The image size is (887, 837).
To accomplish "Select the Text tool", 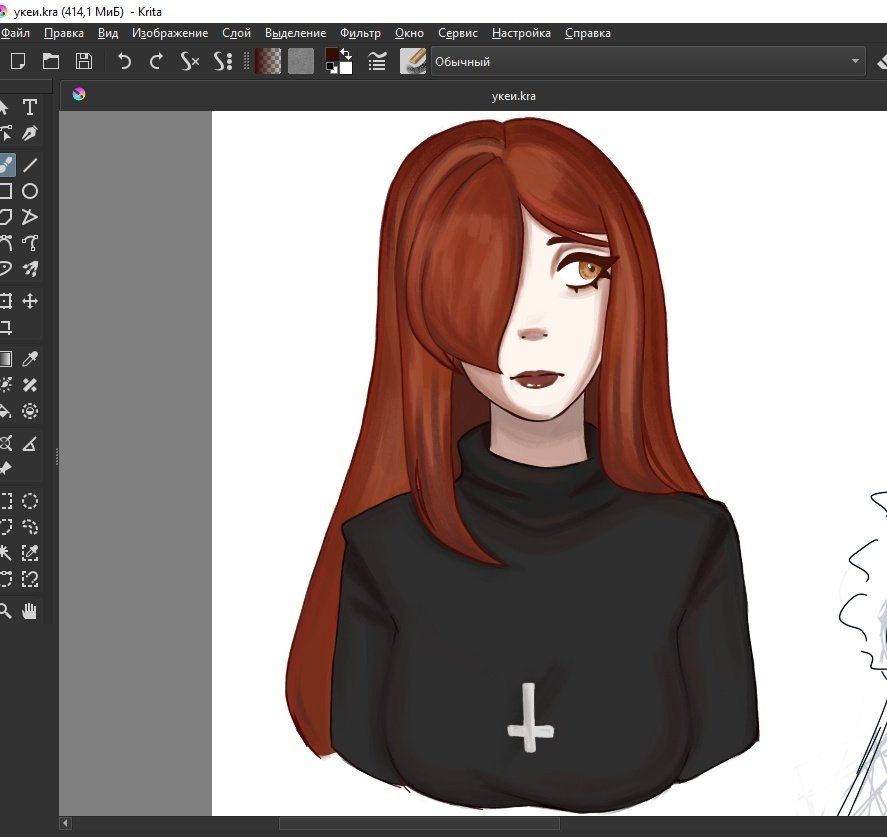I will [30, 108].
